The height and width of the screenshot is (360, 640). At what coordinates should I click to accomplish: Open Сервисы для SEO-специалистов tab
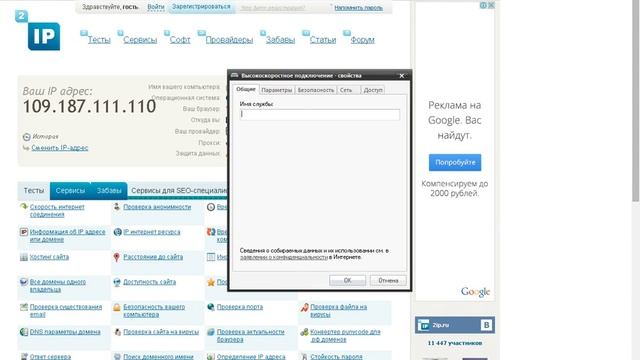[x=179, y=191]
